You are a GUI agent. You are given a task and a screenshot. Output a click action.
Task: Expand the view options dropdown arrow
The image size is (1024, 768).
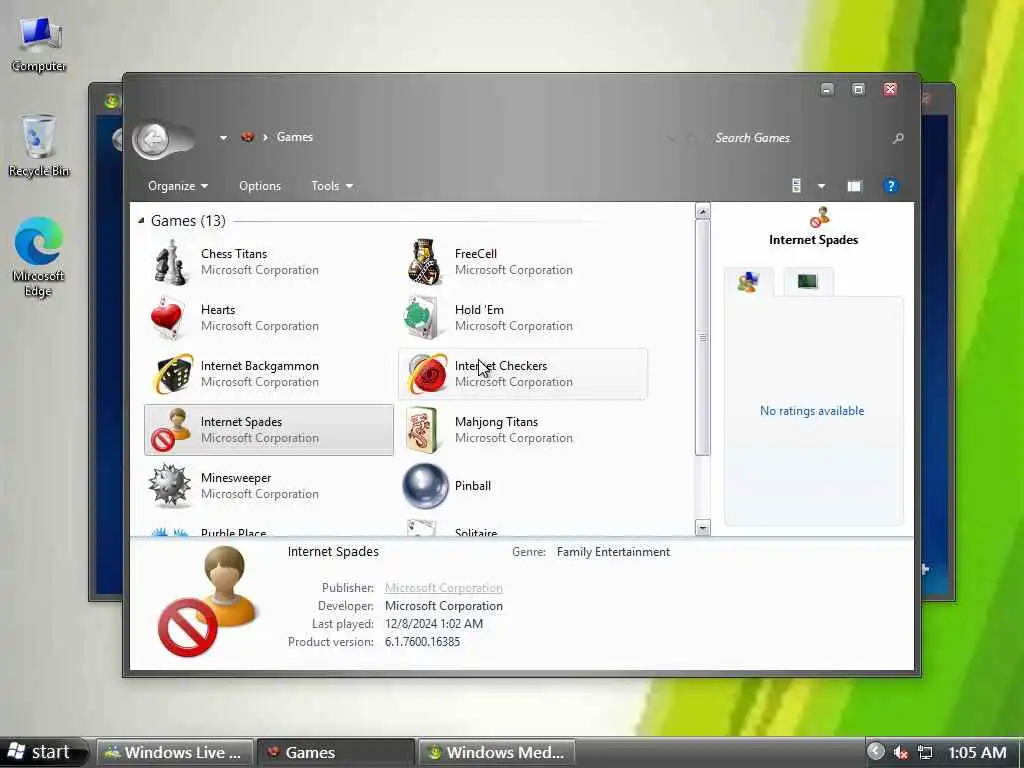coord(822,186)
